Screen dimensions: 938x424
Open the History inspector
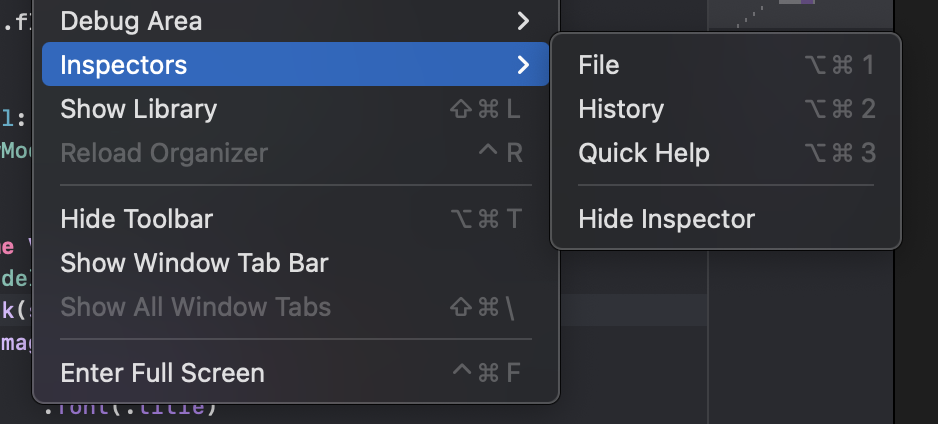coord(621,109)
